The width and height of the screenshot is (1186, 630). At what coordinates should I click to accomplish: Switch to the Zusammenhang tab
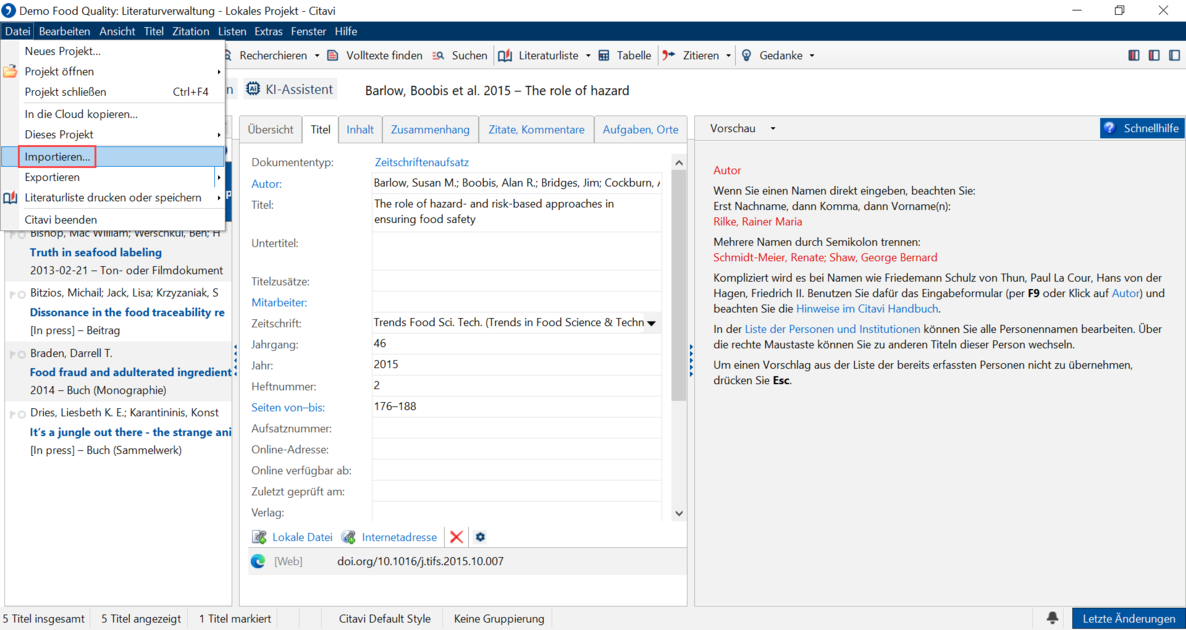[x=431, y=129]
